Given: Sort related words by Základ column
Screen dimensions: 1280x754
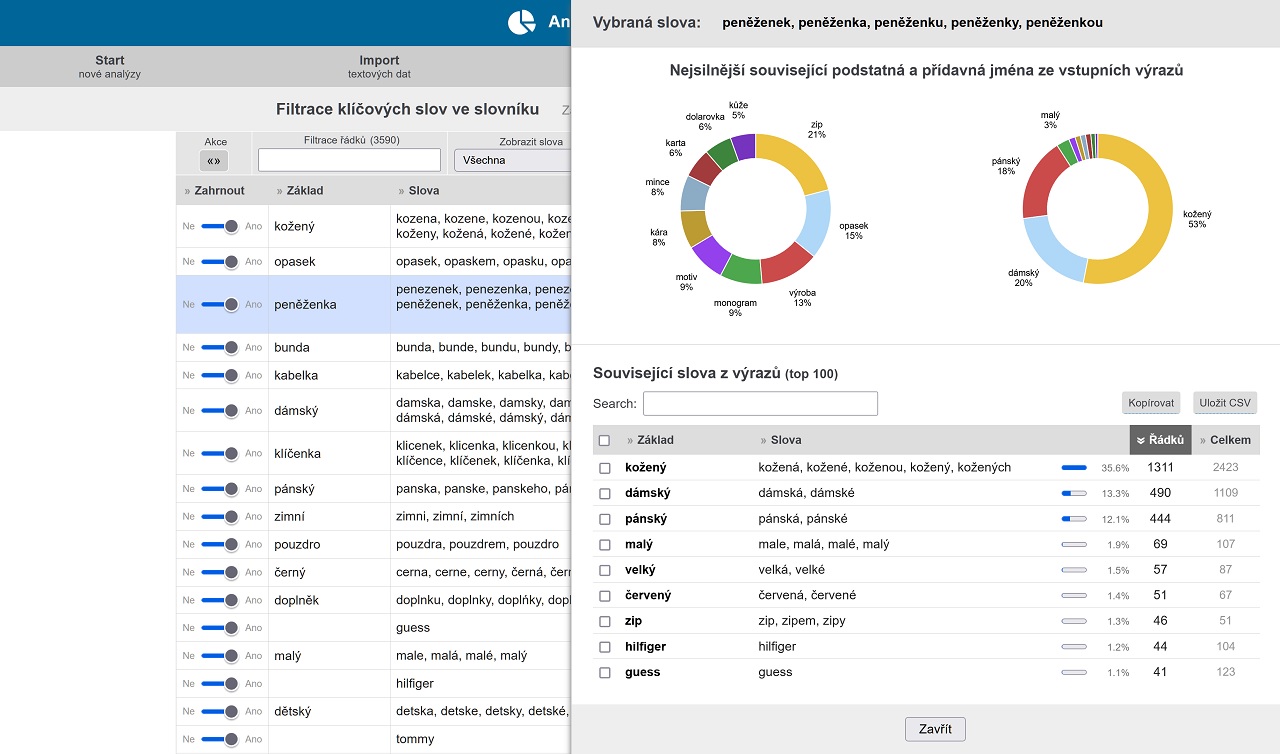Looking at the screenshot, I should [x=650, y=440].
